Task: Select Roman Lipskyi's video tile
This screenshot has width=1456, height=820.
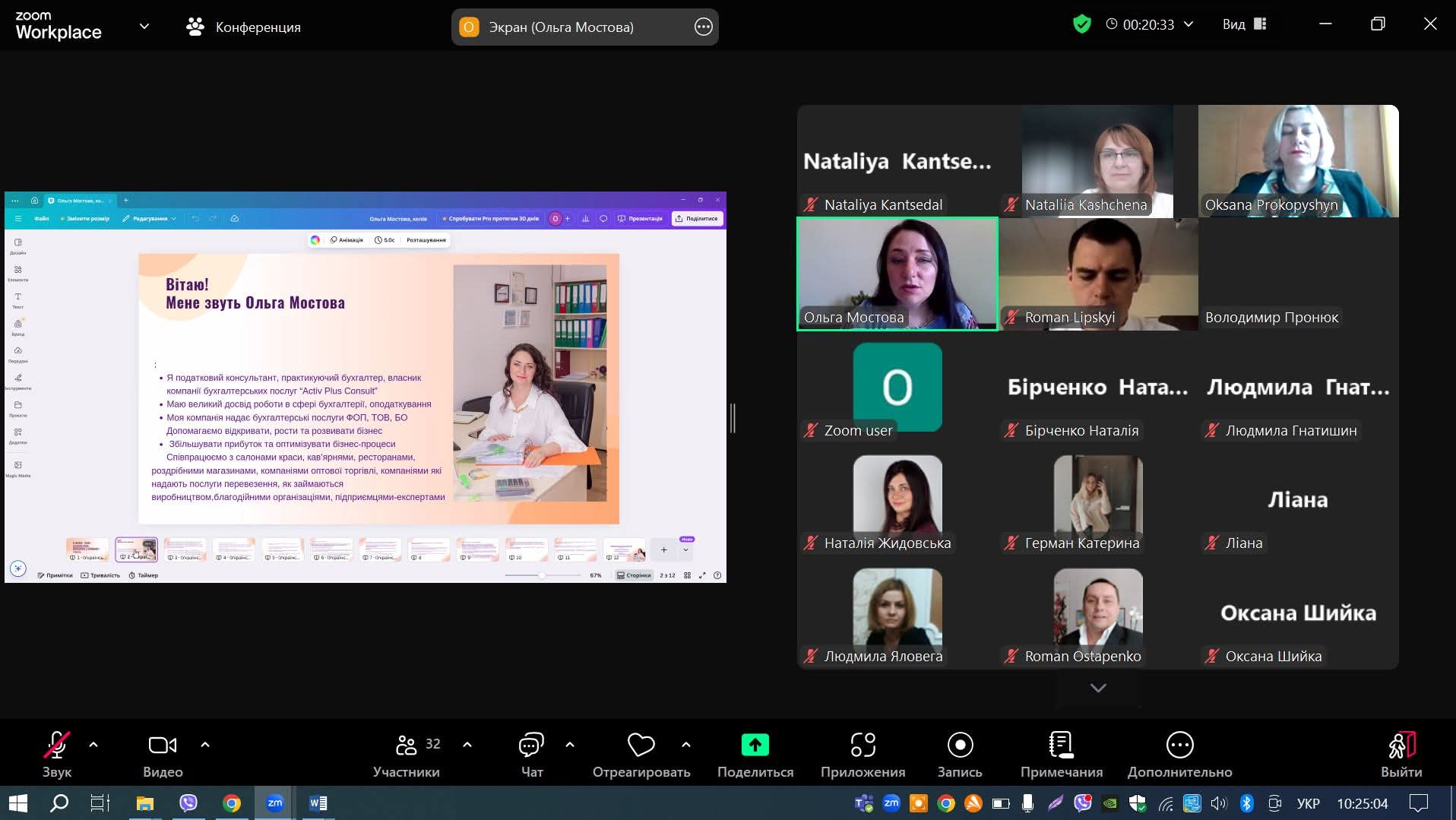Action: point(1098,274)
